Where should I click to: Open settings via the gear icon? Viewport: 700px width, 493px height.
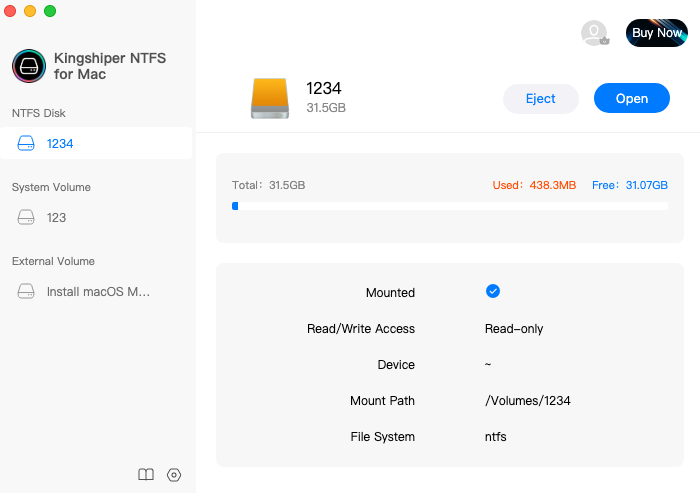(x=174, y=475)
